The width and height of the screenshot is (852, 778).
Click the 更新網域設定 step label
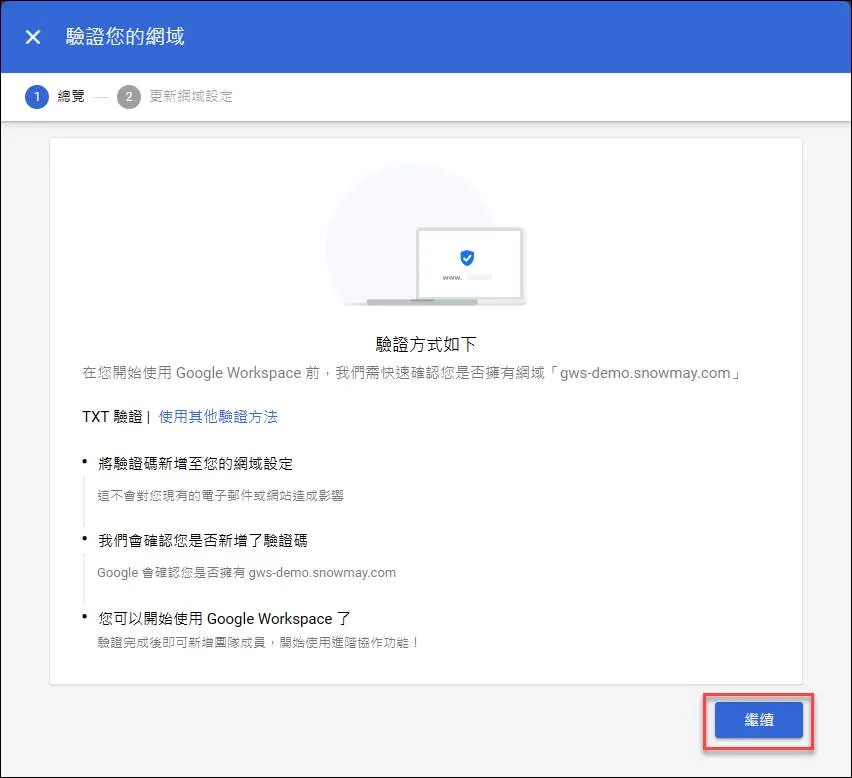[x=191, y=96]
